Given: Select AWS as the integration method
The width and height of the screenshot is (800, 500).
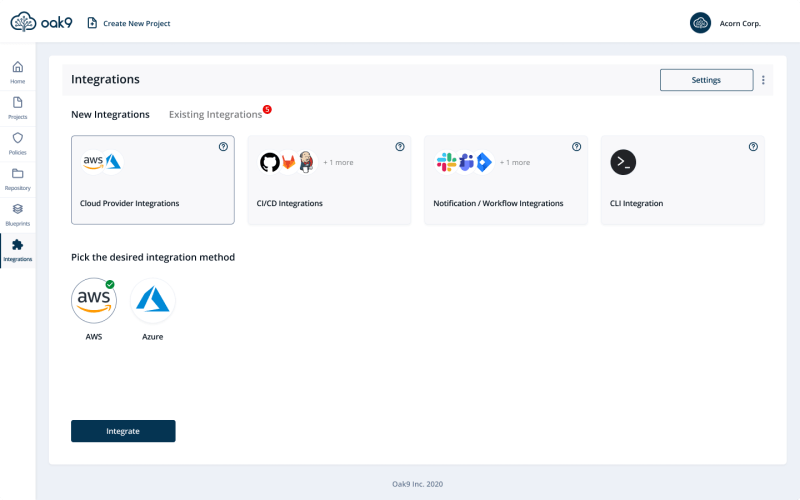Looking at the screenshot, I should 94,301.
